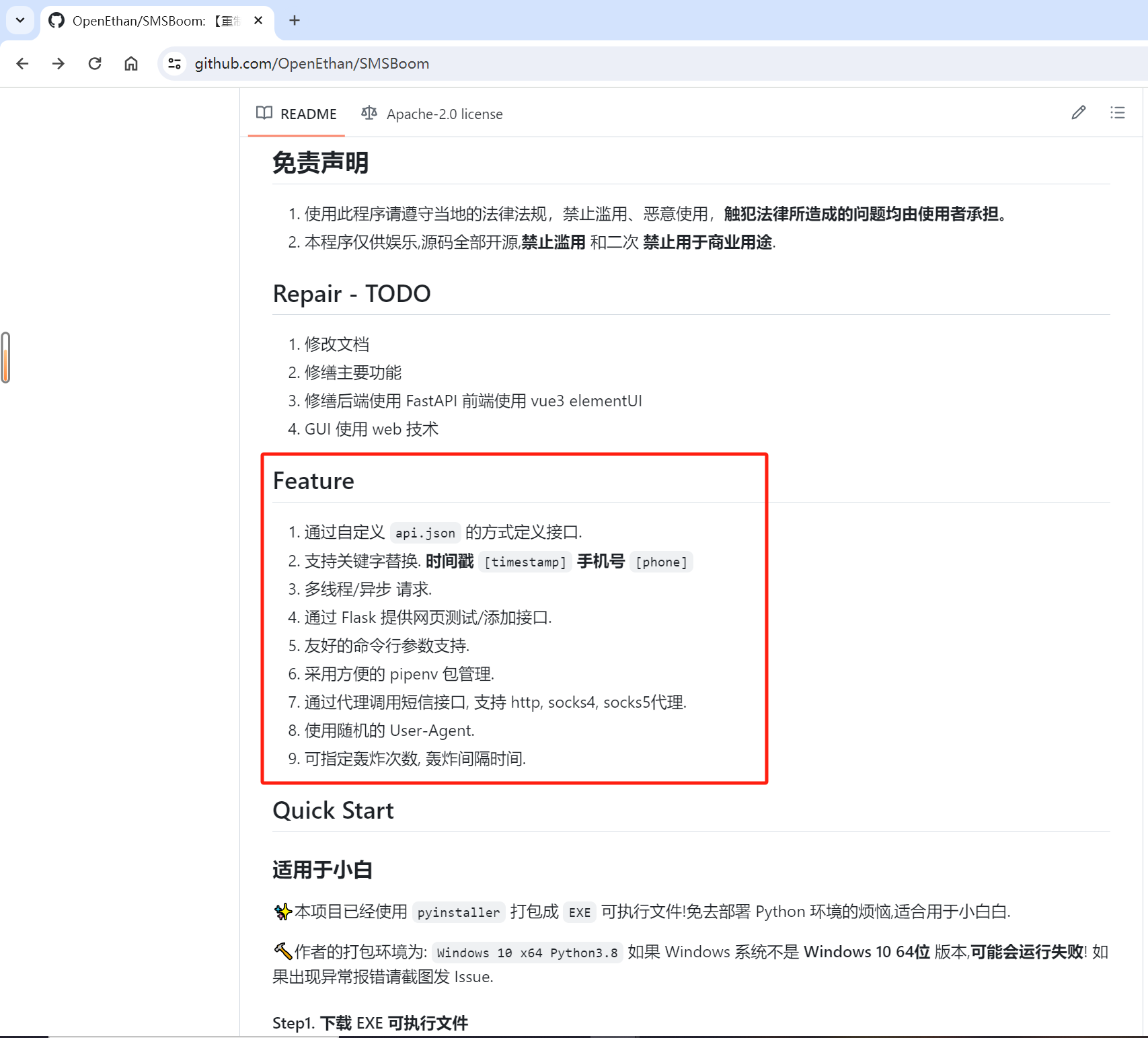The image size is (1148, 1038).
Task: Click the bold text 可能会运行失败
Action: (1027, 952)
